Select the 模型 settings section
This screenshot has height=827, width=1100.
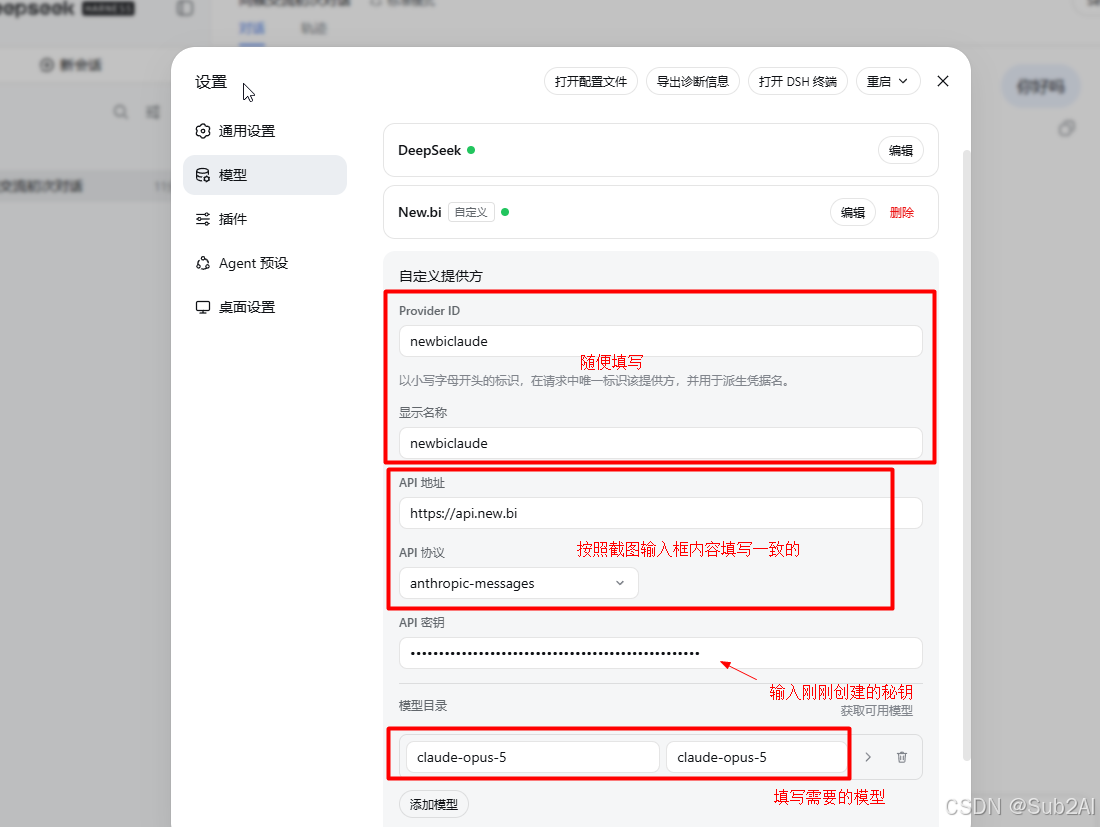tap(264, 175)
